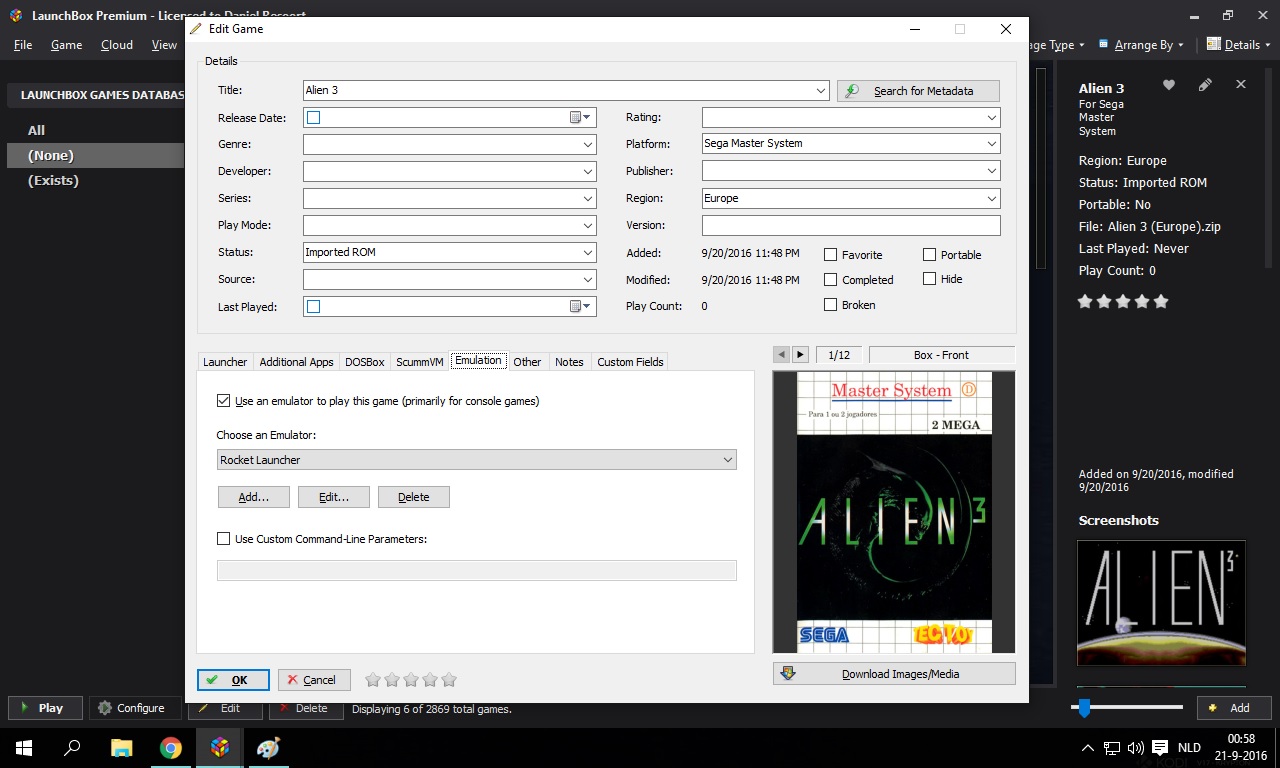Show previous image with left arrow button
The height and width of the screenshot is (768, 1280).
point(782,355)
